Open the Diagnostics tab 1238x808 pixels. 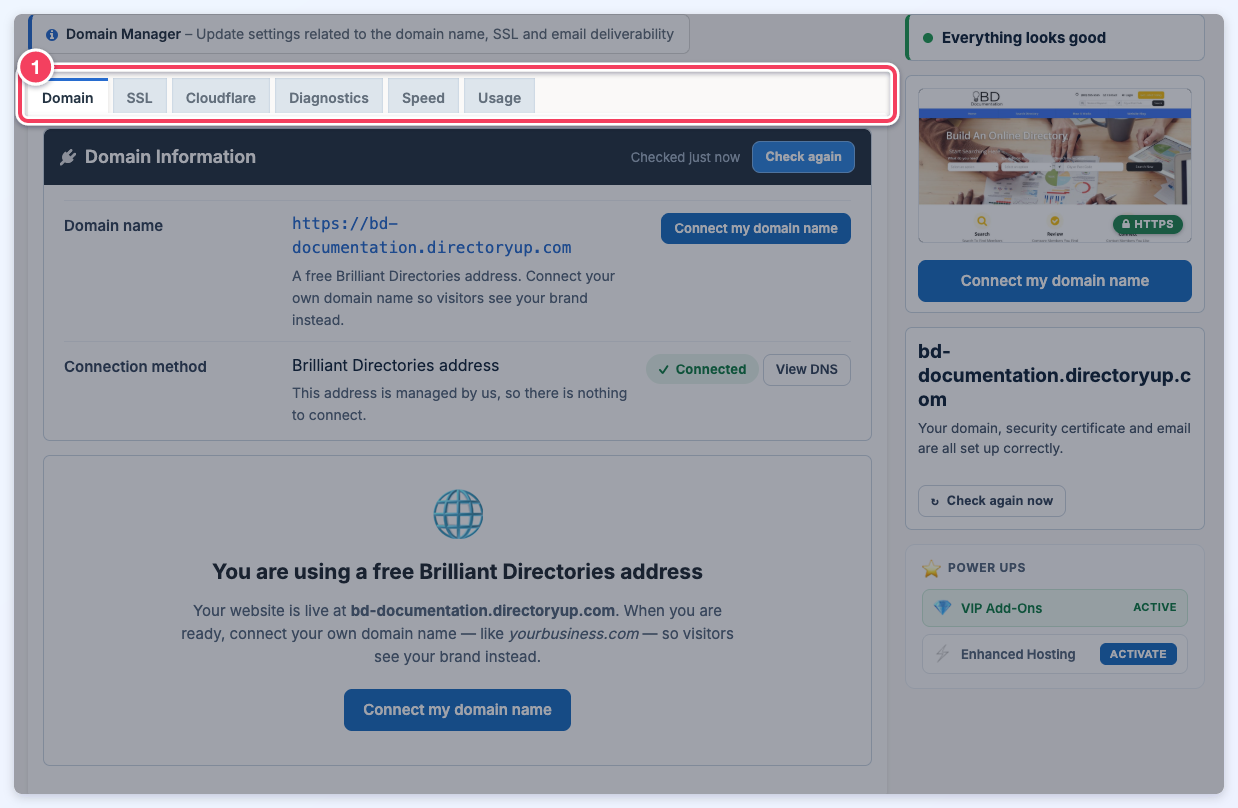pyautogui.click(x=329, y=97)
